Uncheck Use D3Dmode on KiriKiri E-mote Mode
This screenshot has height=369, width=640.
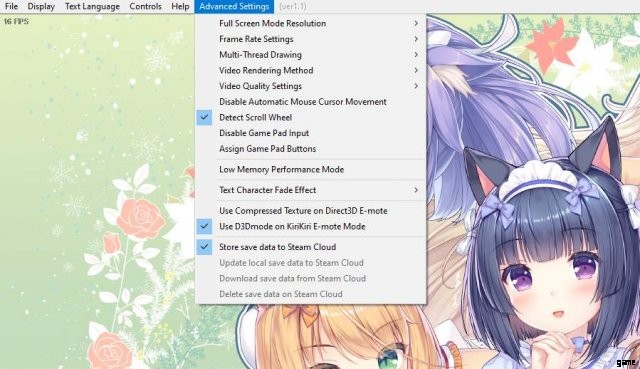(311, 227)
